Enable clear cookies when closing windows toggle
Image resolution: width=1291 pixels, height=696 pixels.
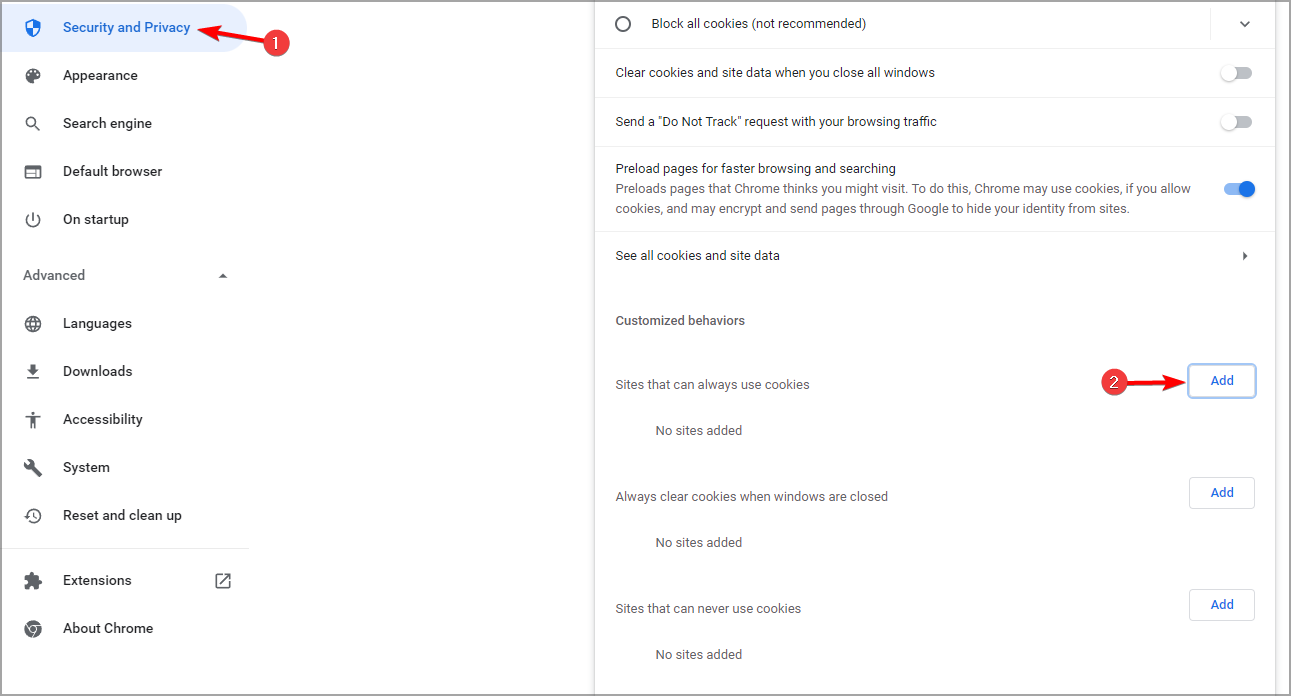pyautogui.click(x=1236, y=73)
